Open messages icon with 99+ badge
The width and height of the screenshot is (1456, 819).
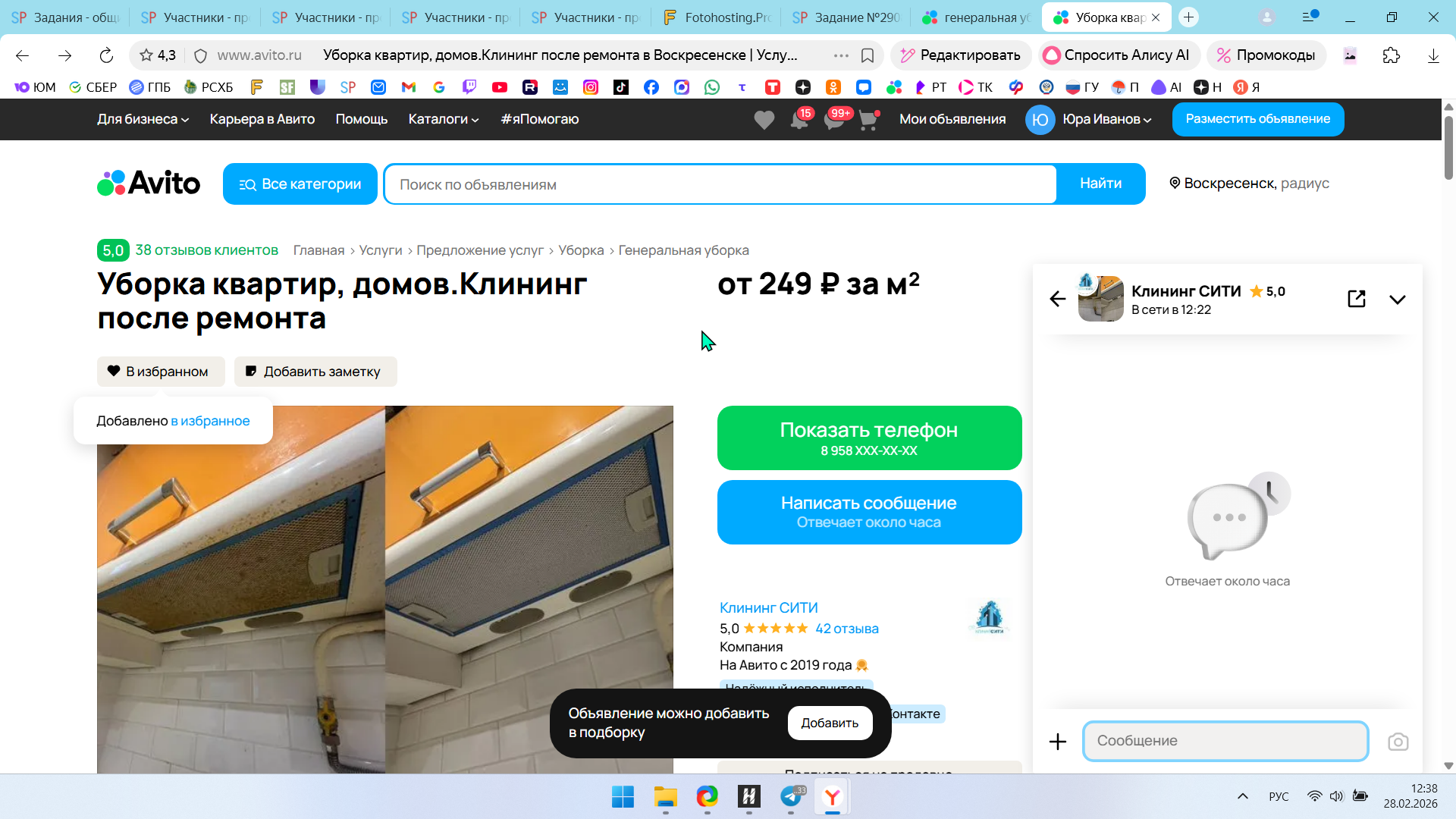point(834,120)
